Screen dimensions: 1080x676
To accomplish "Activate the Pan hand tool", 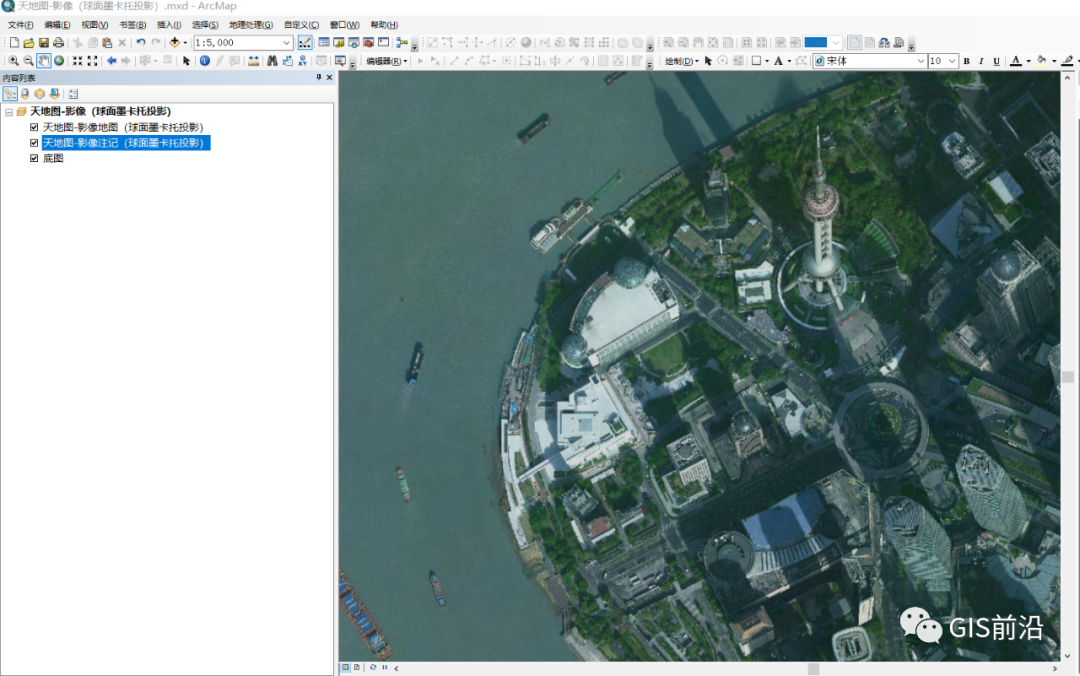I will point(44,61).
